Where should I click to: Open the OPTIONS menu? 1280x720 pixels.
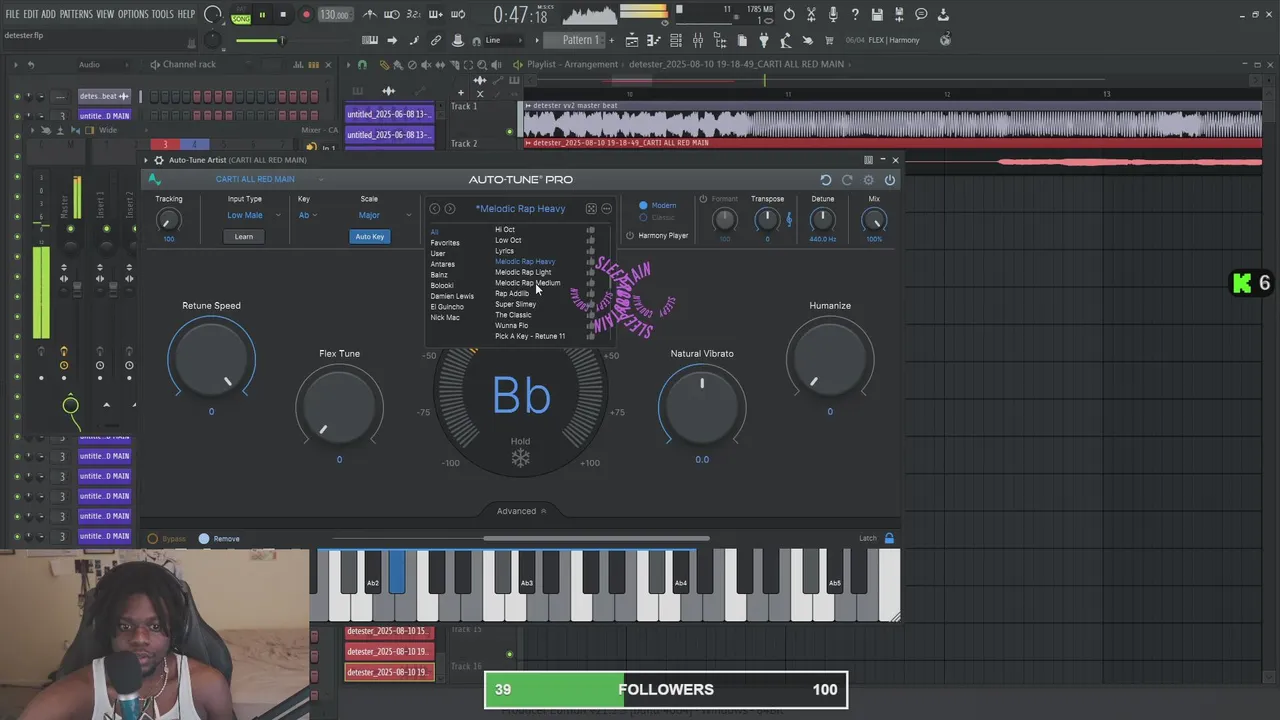pyautogui.click(x=133, y=14)
